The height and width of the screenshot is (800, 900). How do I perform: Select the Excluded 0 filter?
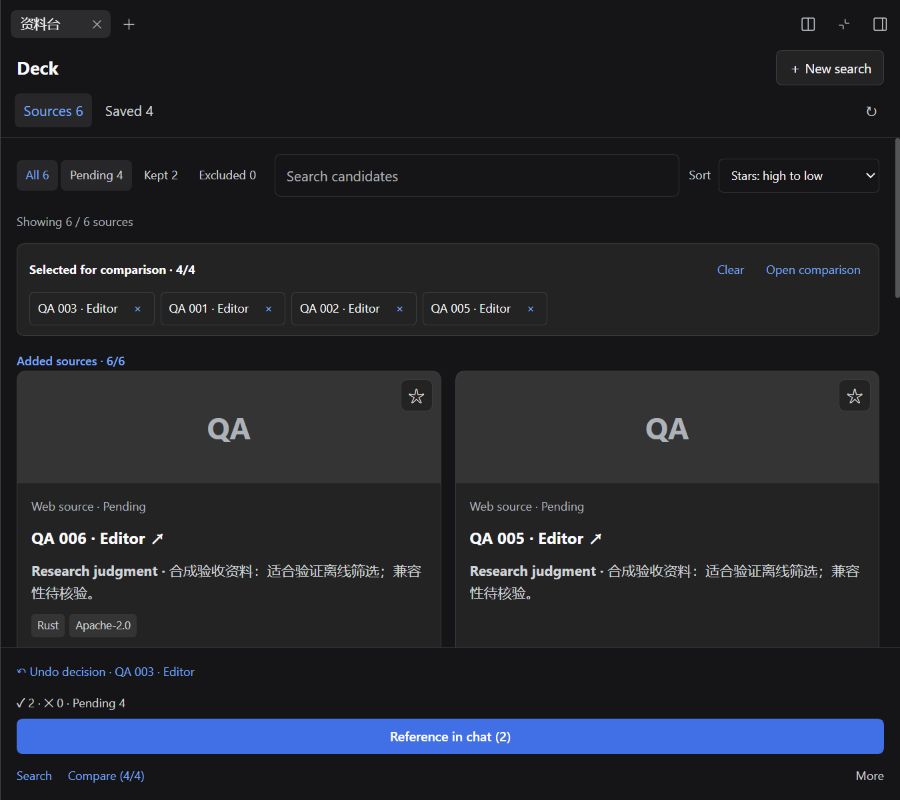coord(227,175)
